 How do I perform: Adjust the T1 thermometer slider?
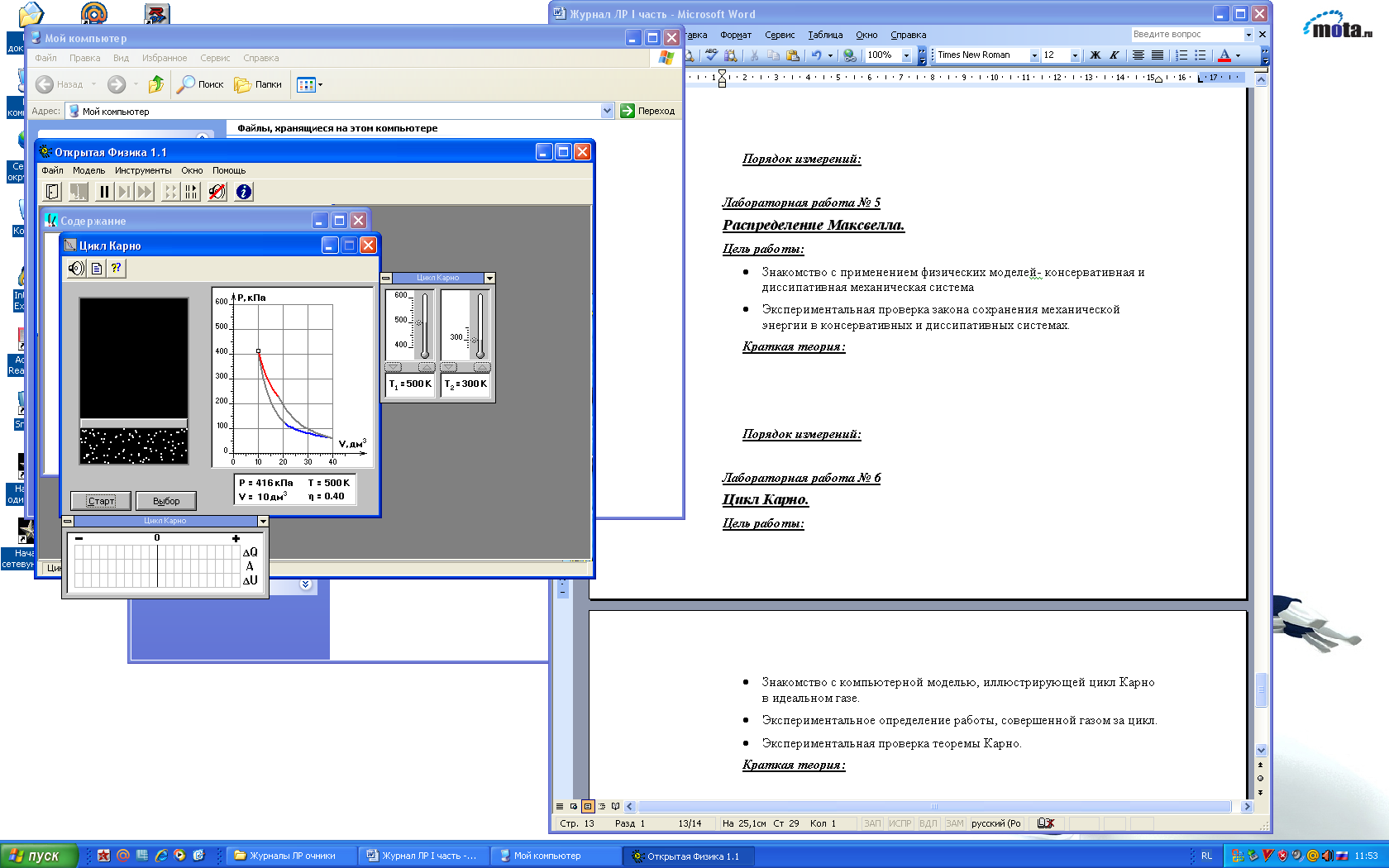tap(419, 322)
